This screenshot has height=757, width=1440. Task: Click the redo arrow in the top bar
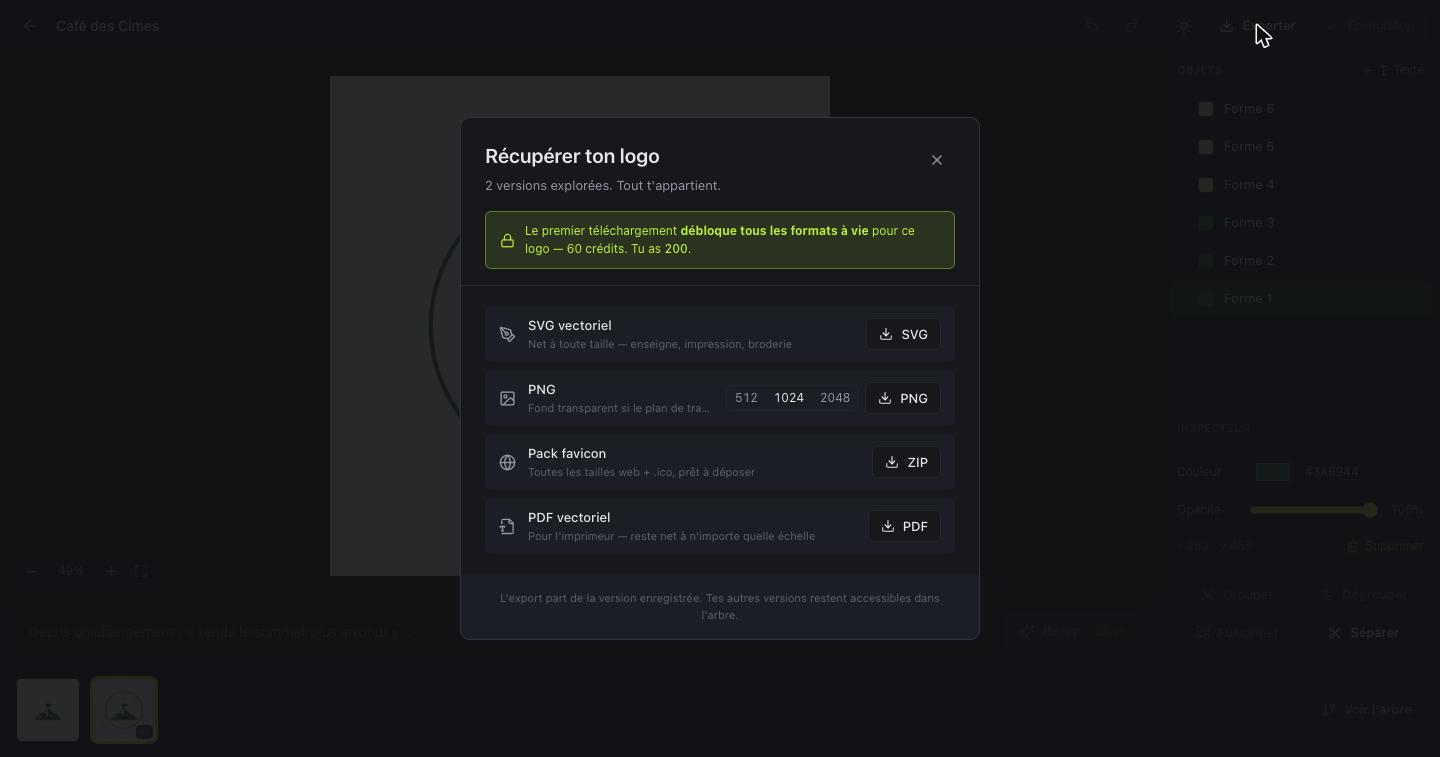tap(1132, 26)
